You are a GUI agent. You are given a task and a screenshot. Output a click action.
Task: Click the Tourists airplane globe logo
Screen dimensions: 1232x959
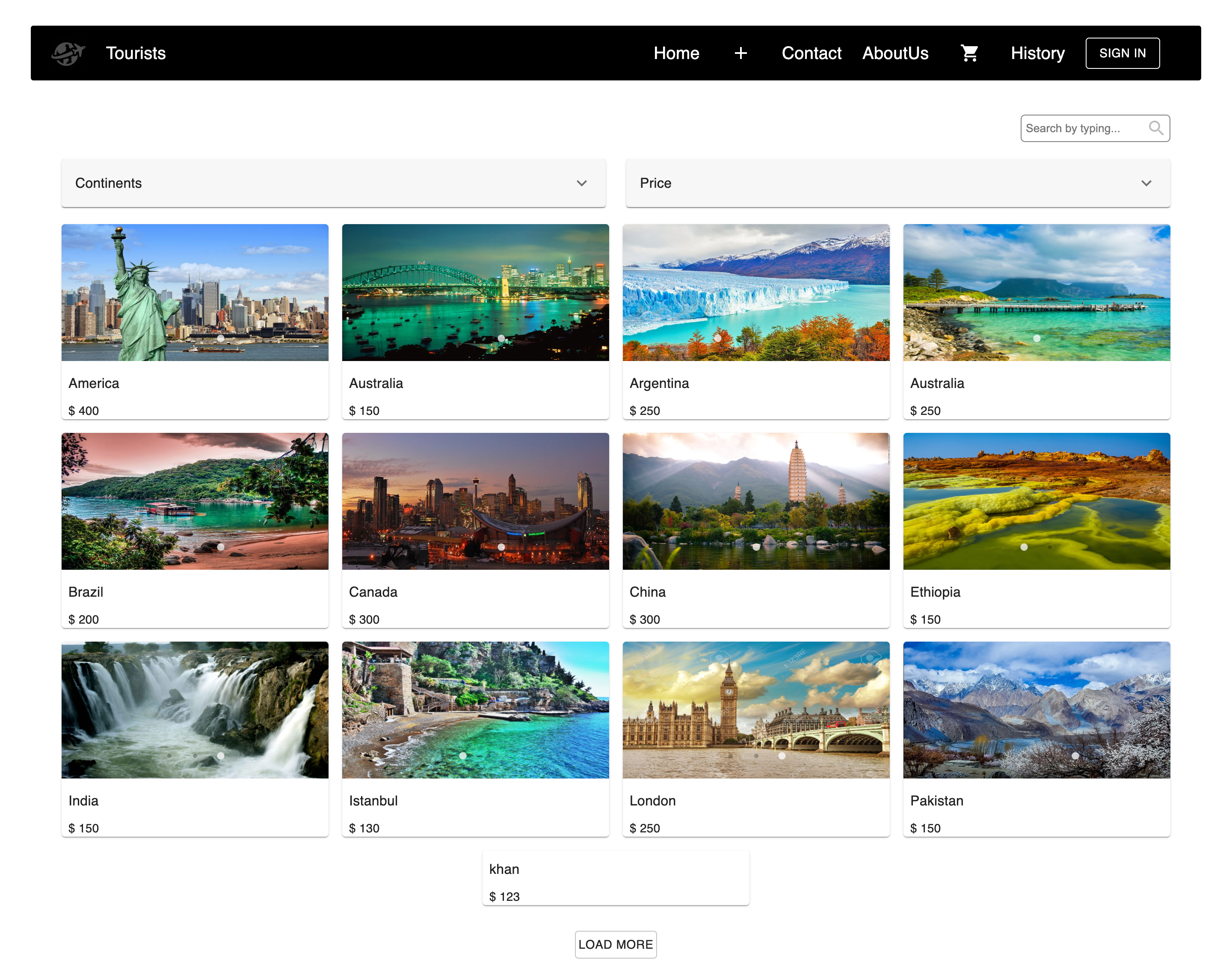[x=68, y=53]
